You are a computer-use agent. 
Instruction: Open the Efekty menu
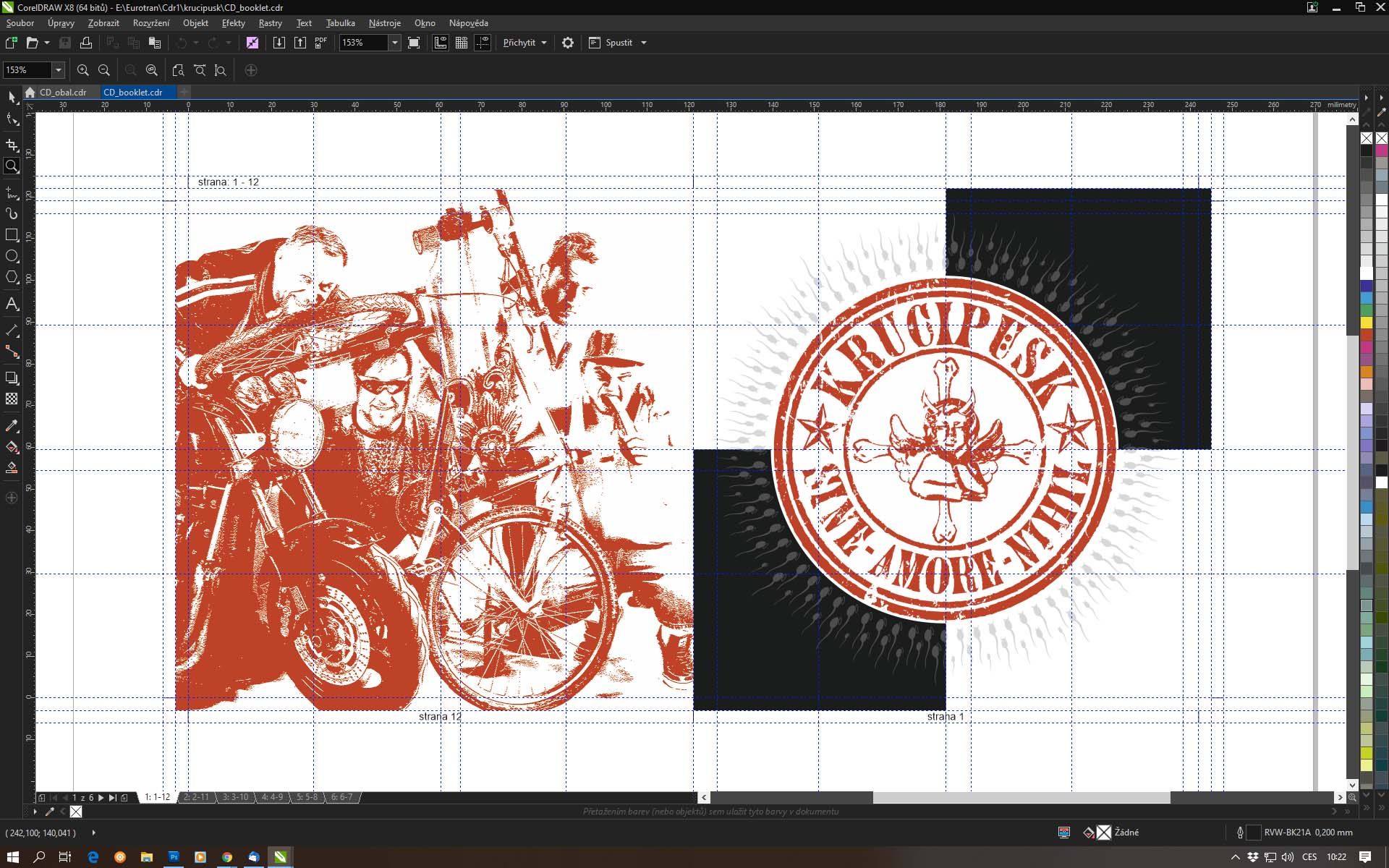coord(233,23)
